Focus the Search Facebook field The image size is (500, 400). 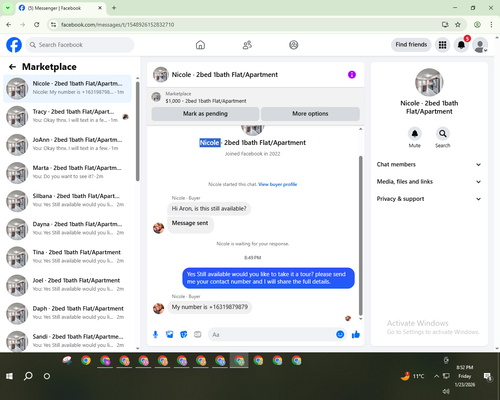click(x=80, y=45)
